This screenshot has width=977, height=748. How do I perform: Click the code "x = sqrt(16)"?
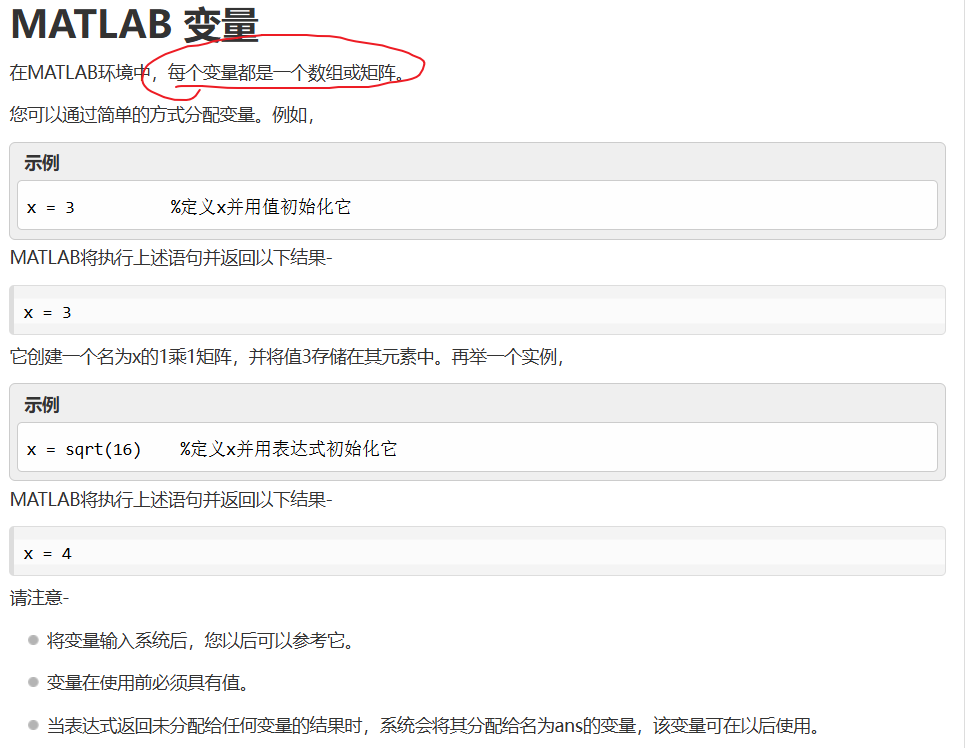(84, 449)
